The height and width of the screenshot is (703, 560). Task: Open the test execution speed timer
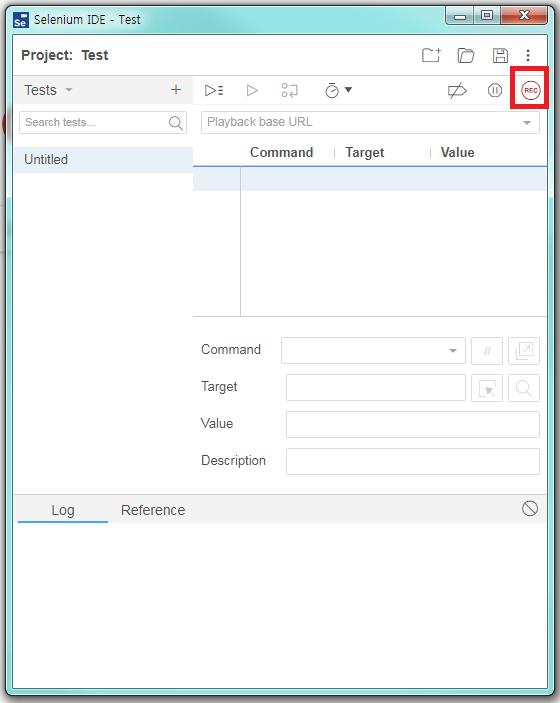[339, 90]
